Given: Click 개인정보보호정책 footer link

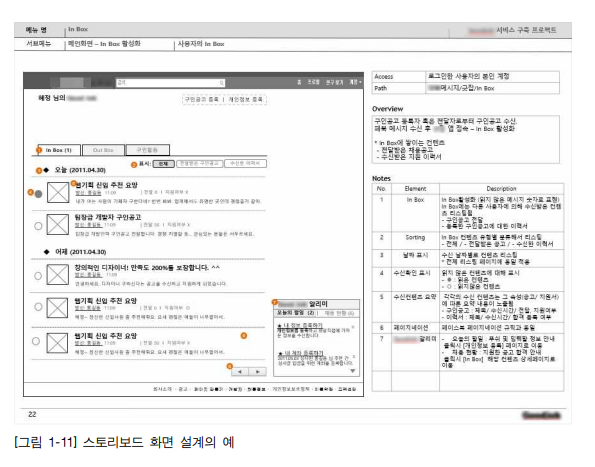Looking at the screenshot, I should click(291, 389).
